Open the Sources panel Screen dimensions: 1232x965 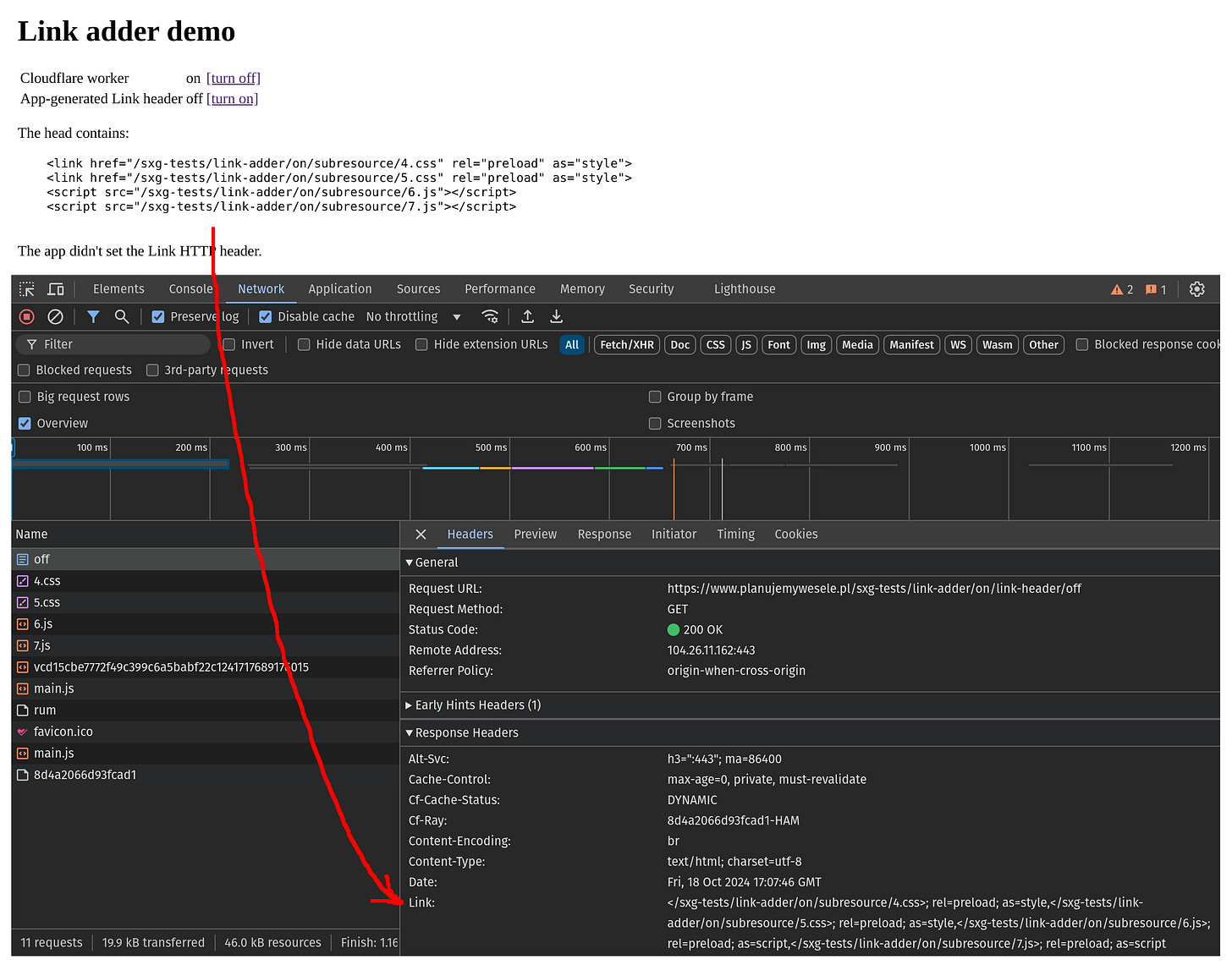coord(419,289)
